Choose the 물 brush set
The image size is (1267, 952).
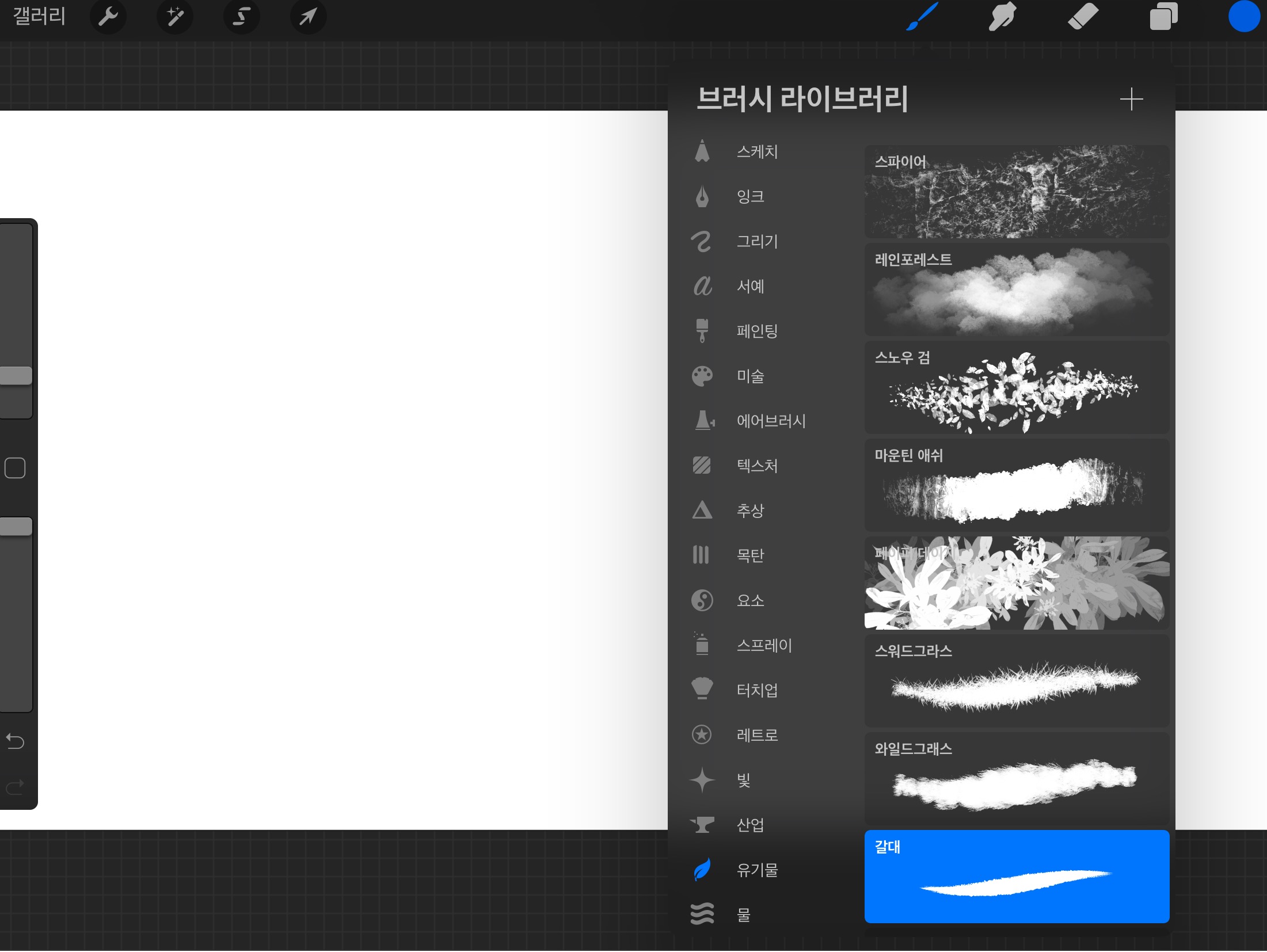743,915
